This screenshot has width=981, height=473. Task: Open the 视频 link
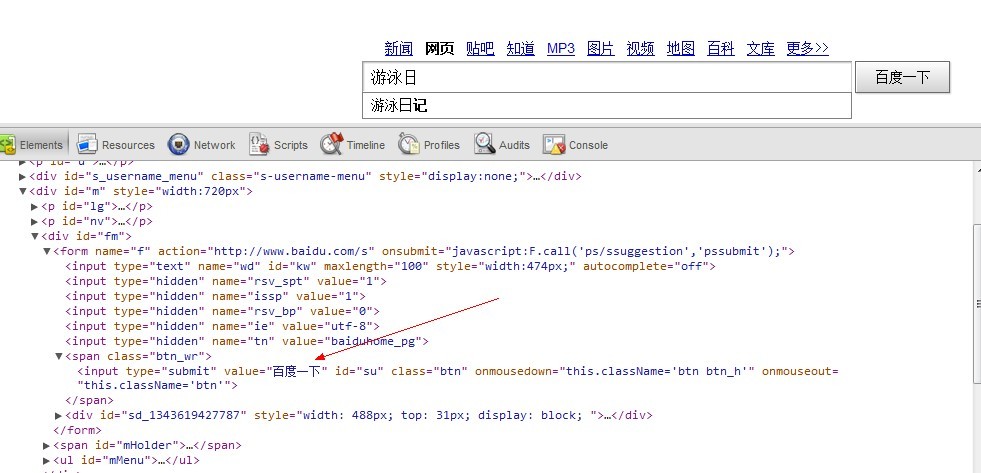(641, 48)
